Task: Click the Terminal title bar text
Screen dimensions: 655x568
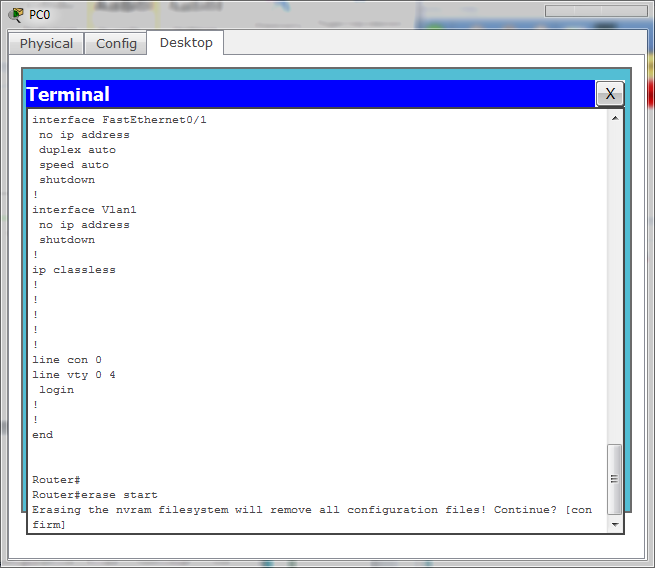Action: [x=68, y=94]
